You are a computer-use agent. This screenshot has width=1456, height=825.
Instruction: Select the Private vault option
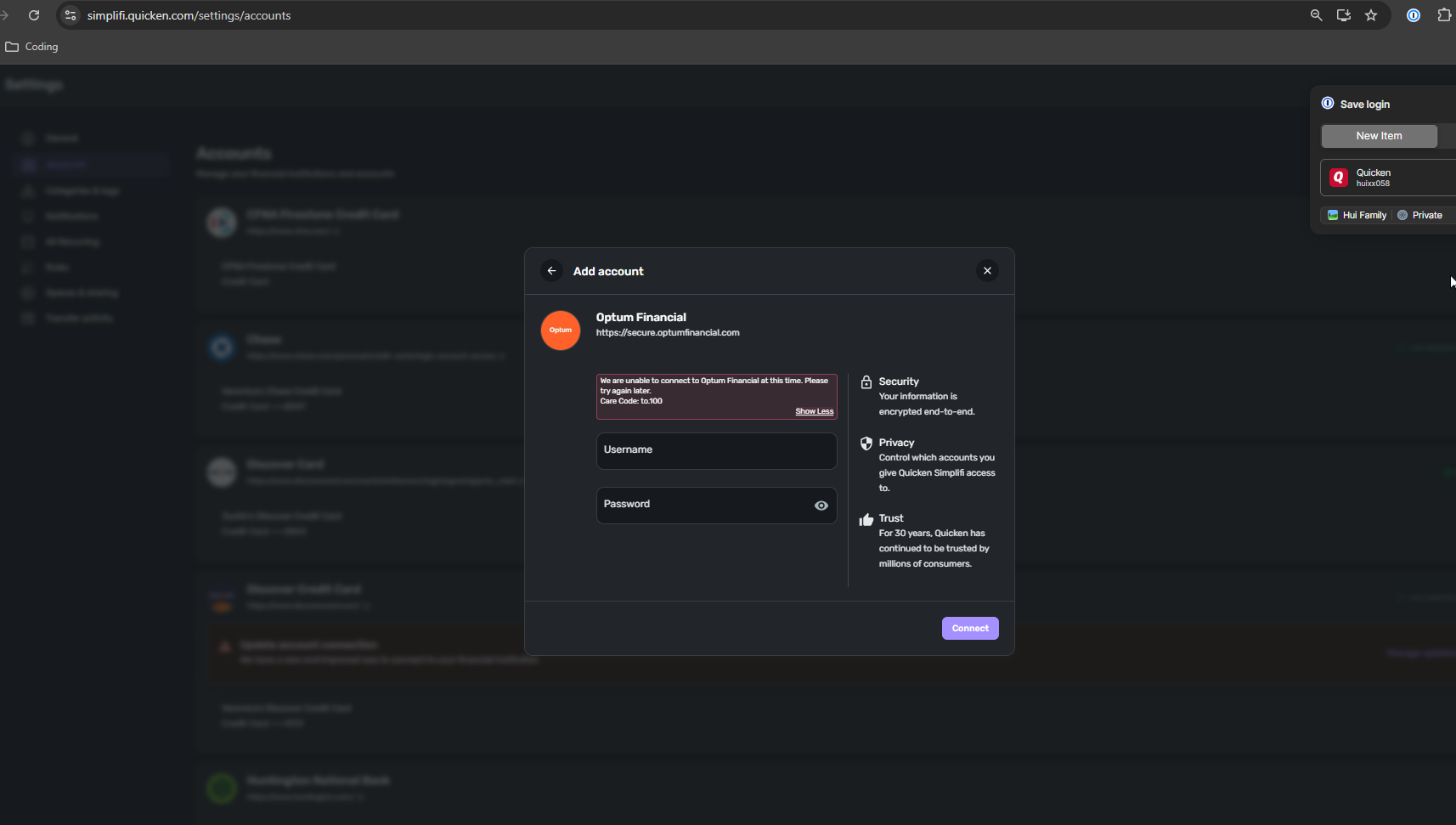[x=1420, y=216]
